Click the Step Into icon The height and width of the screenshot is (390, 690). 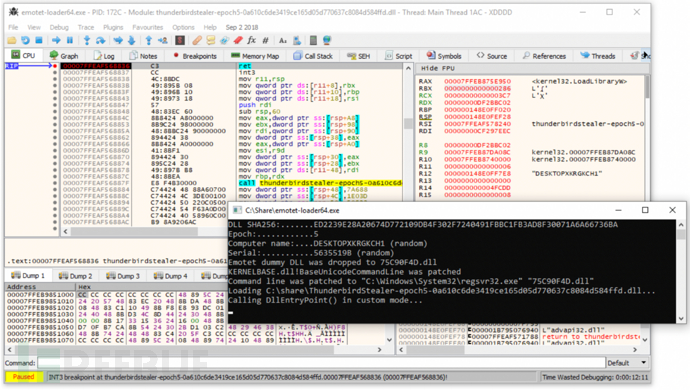(x=87, y=40)
